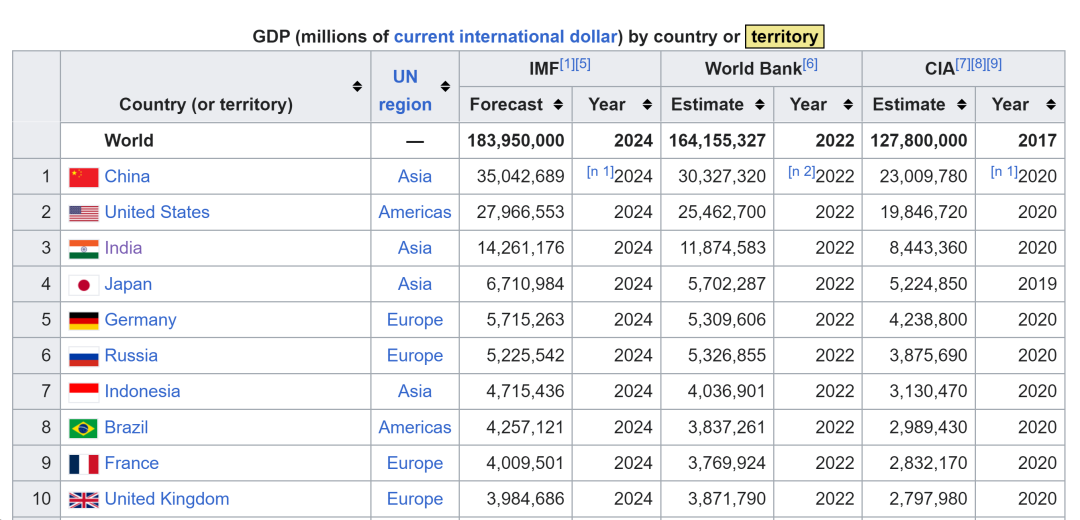This screenshot has height=520, width=1080.
Task: Select World IMF forecast value 183,950,000
Action: (x=515, y=141)
